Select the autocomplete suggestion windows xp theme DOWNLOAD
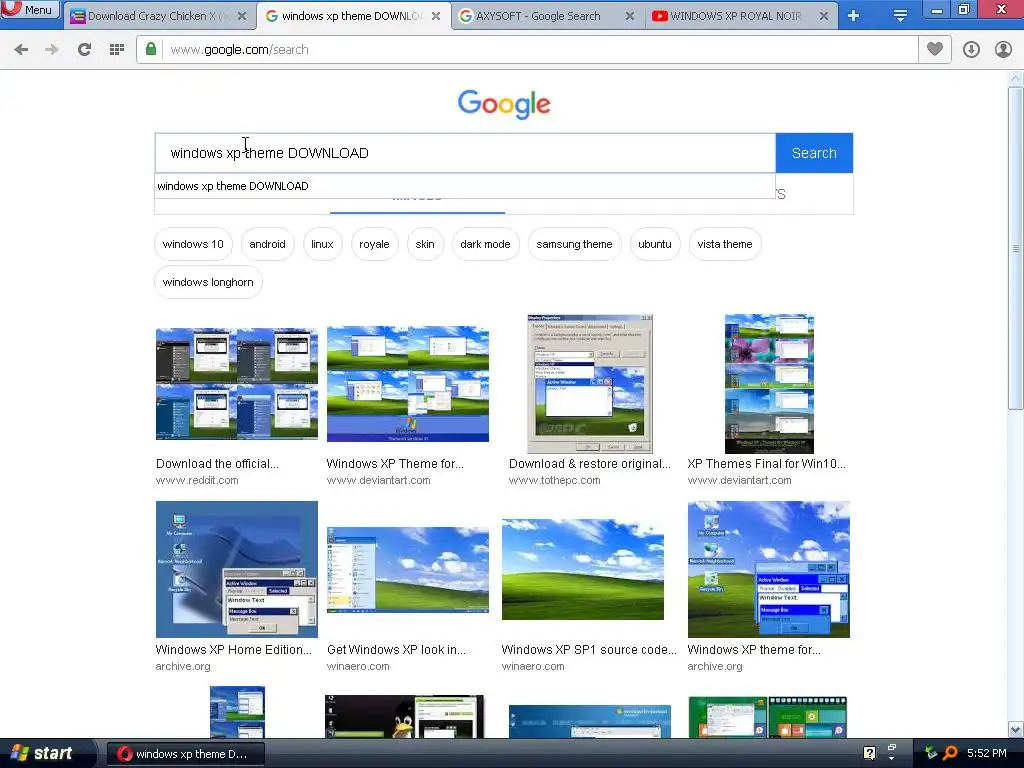 tap(465, 186)
